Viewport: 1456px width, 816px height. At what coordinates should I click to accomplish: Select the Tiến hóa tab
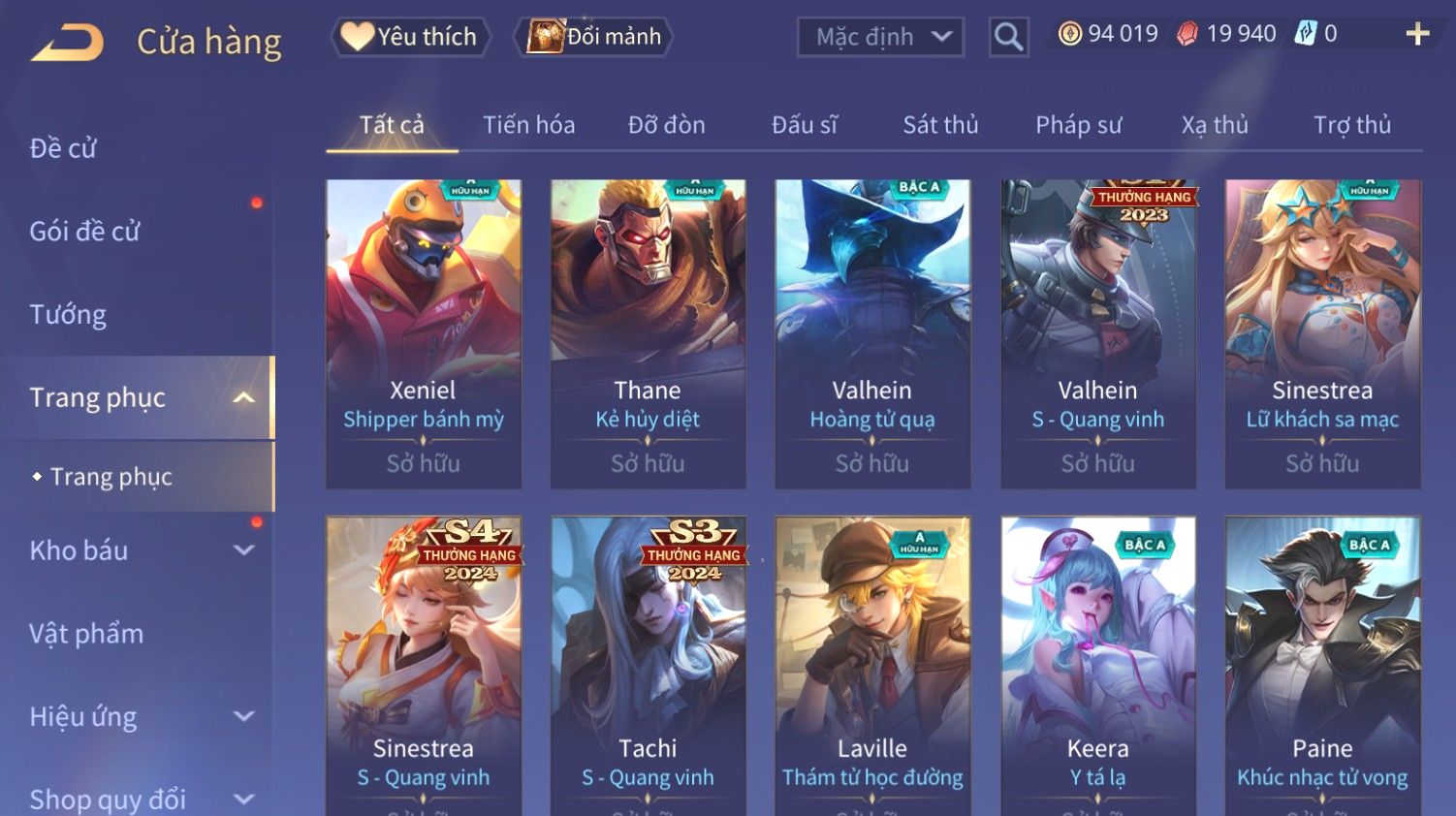(529, 125)
